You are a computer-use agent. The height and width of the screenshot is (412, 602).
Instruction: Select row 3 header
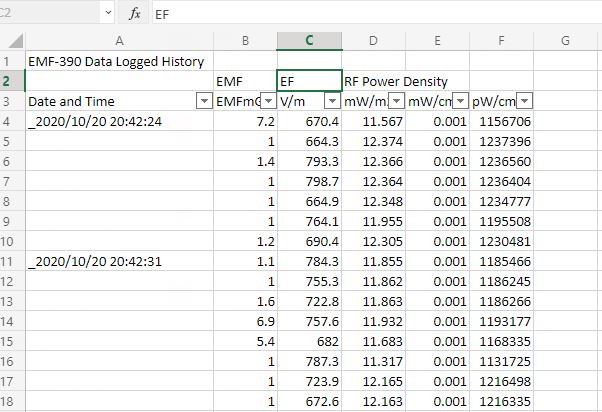pos(12,101)
